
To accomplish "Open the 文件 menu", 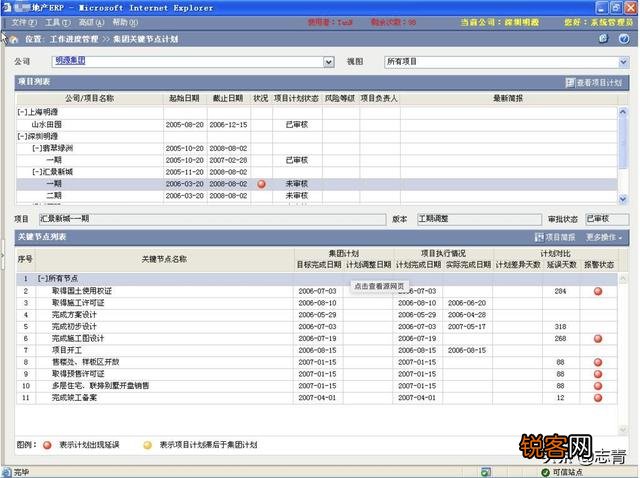I will click(x=24, y=22).
